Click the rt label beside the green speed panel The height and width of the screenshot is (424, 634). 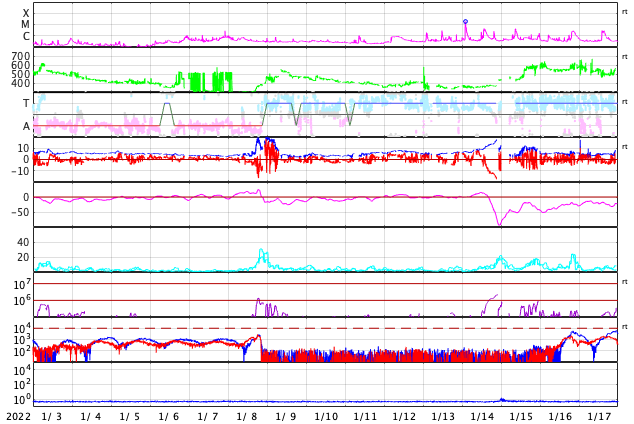[625, 57]
